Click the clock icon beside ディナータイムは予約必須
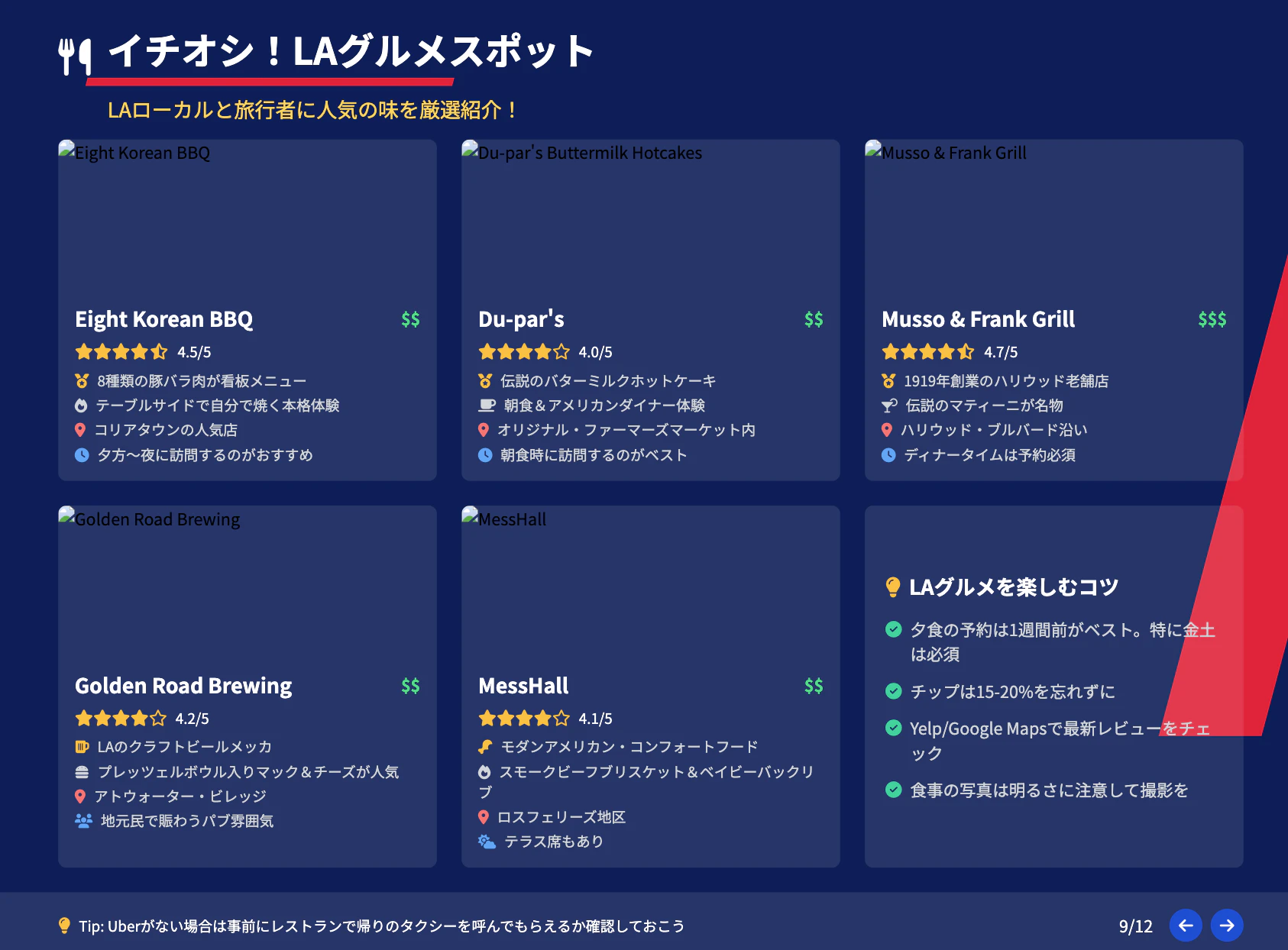The image size is (1288, 950). [888, 455]
